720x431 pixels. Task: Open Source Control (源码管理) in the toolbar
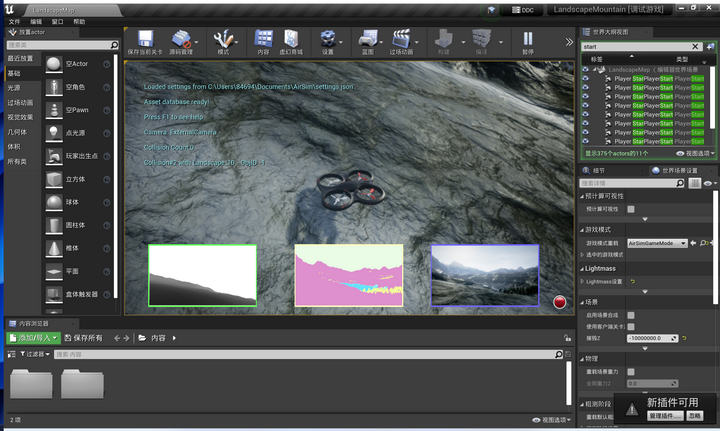click(x=182, y=38)
